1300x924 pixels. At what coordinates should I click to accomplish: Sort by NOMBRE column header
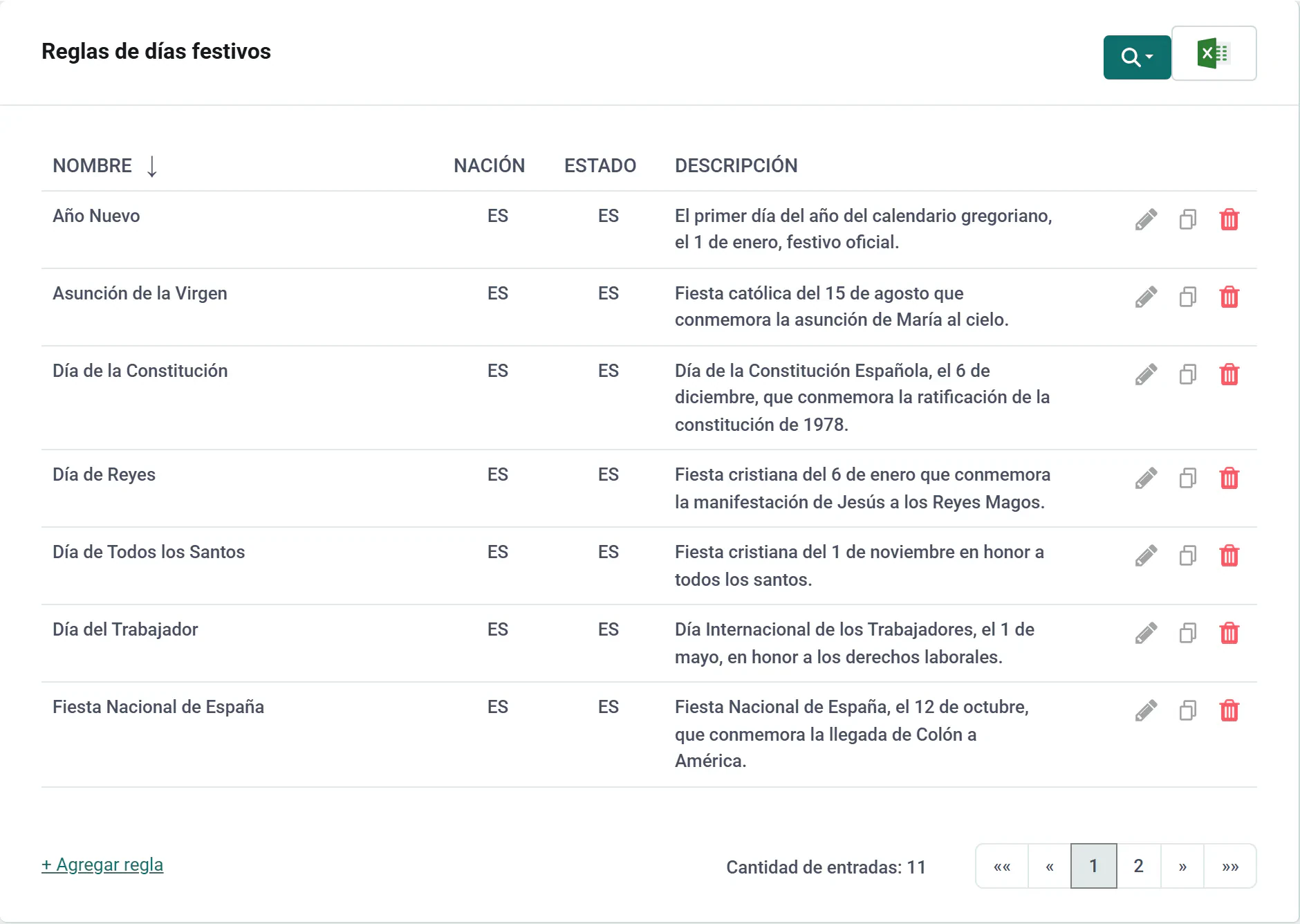pyautogui.click(x=93, y=166)
